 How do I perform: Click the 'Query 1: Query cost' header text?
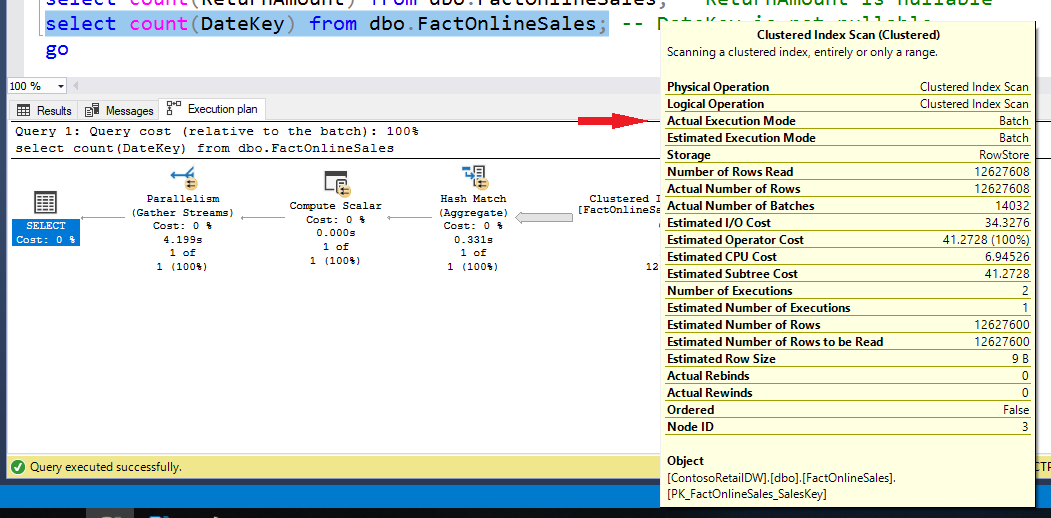click(x=217, y=131)
